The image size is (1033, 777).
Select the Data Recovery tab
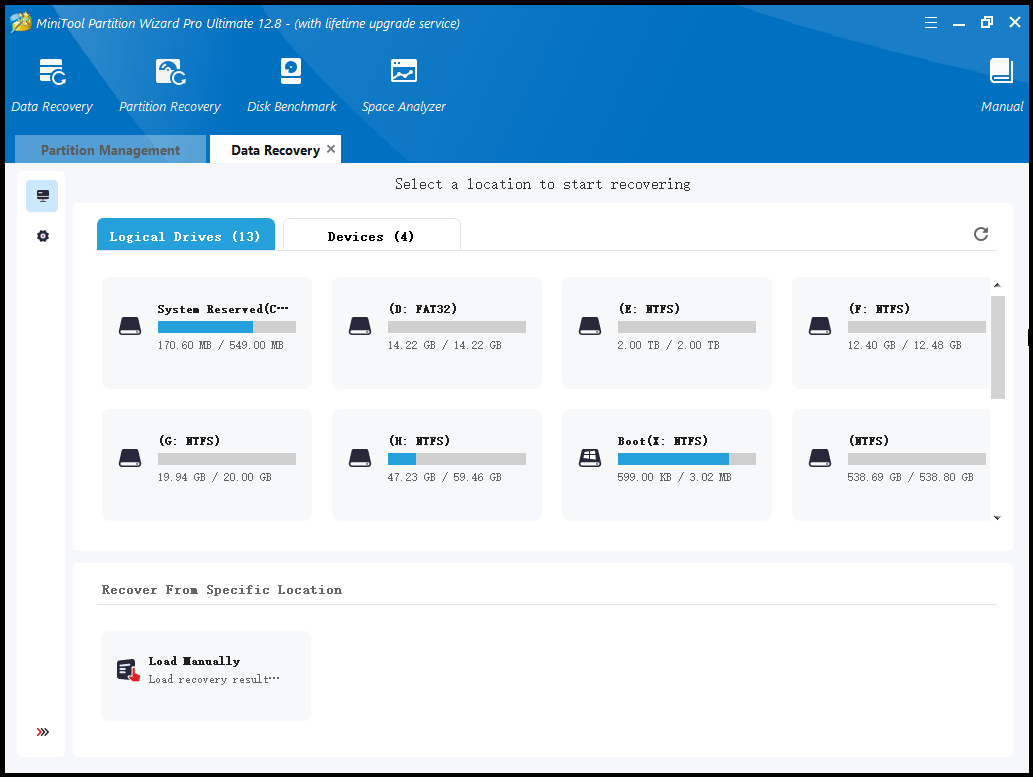pyautogui.click(x=275, y=150)
